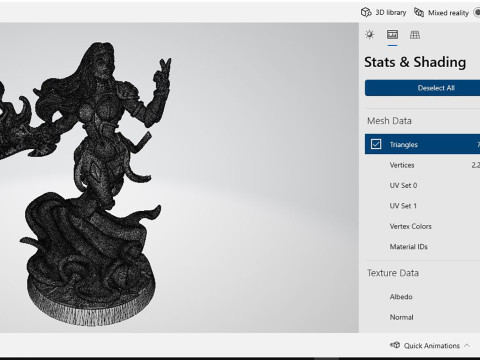Open the Grid & Views tab
Viewport: 480px width, 360px height.
[415, 34]
